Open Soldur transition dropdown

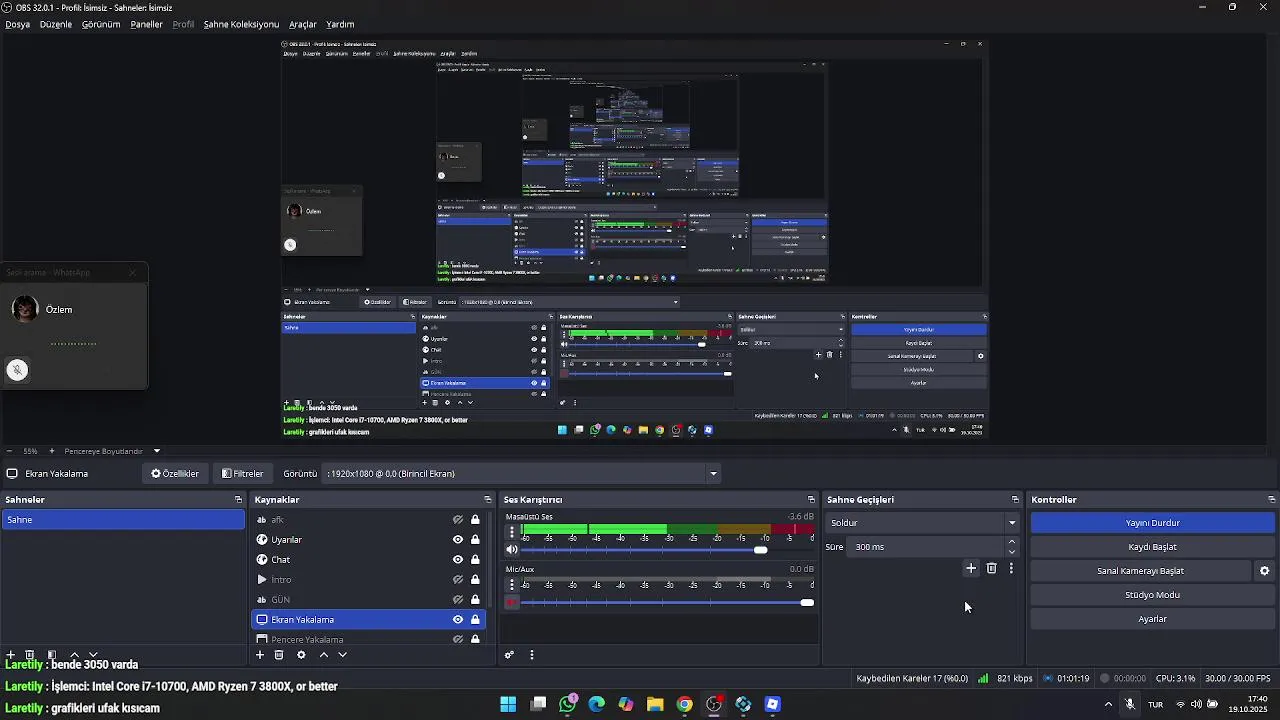tap(922, 523)
